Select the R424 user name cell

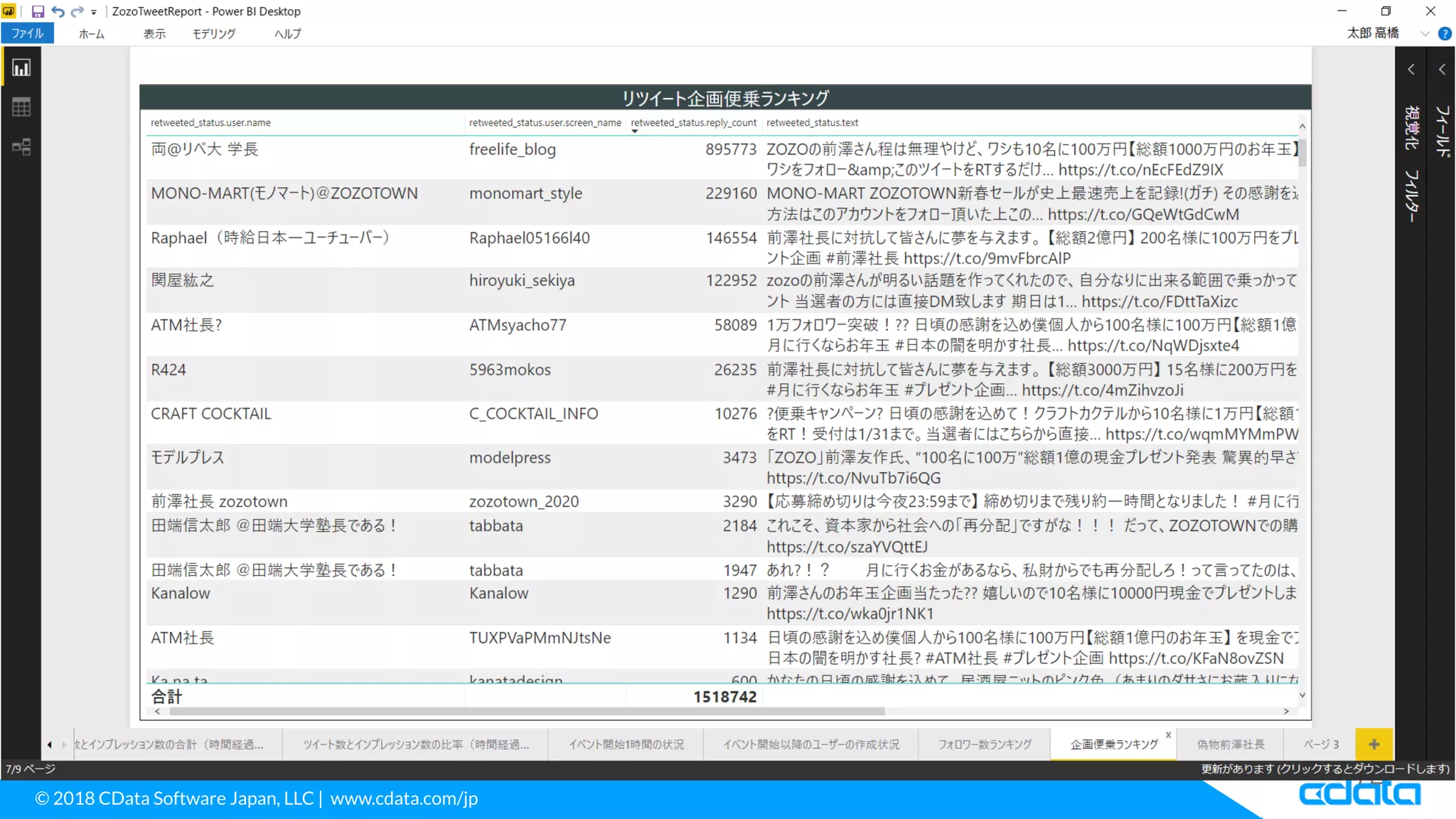tap(168, 370)
